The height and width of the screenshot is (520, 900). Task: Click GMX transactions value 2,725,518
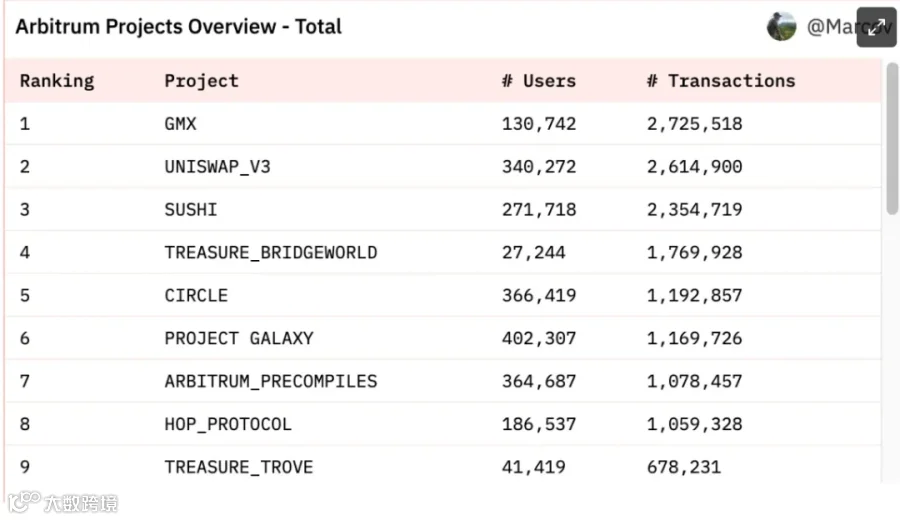point(694,124)
